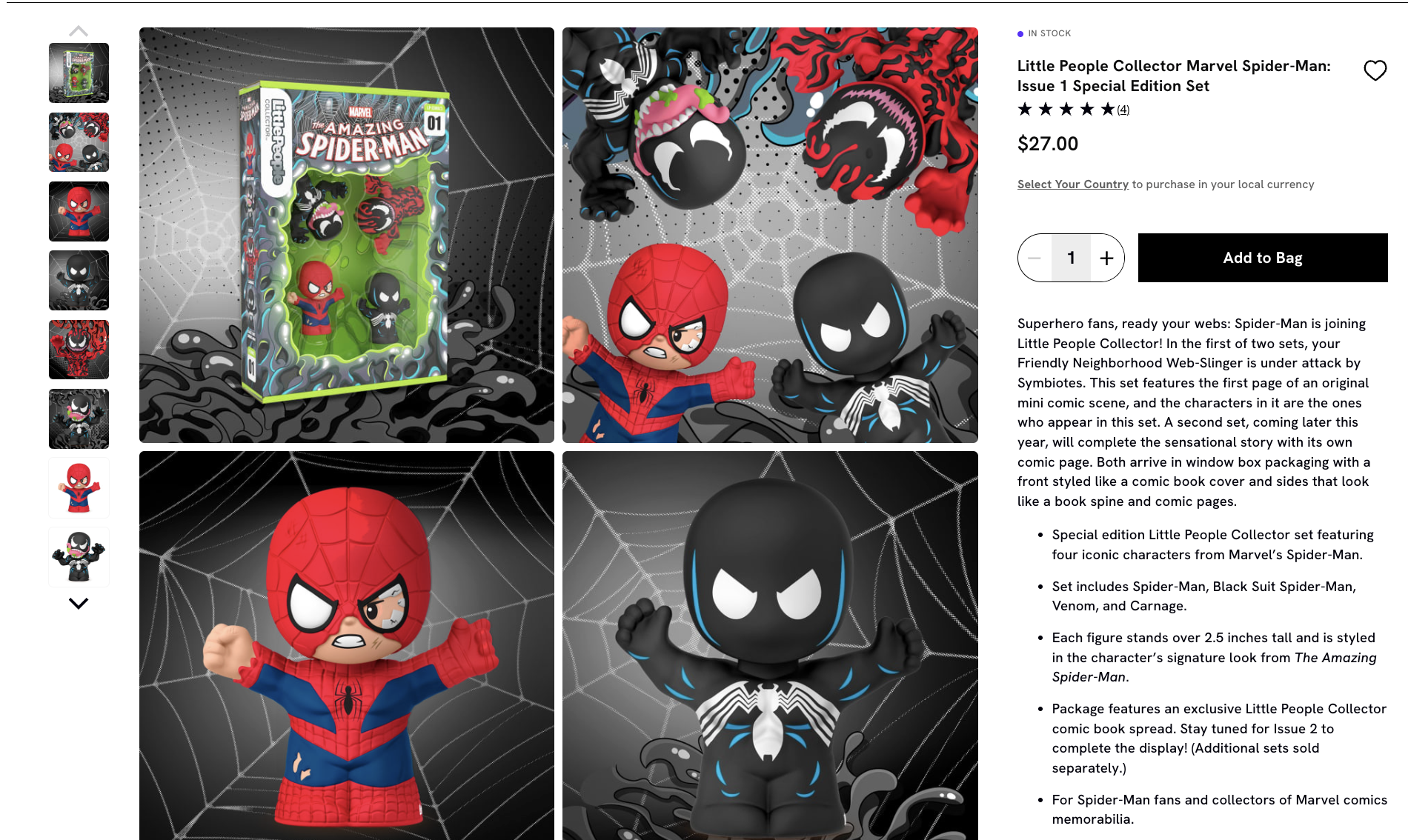1408x840 pixels.
Task: Select the Black Suit Spider-Man thumbnail
Action: 79,280
